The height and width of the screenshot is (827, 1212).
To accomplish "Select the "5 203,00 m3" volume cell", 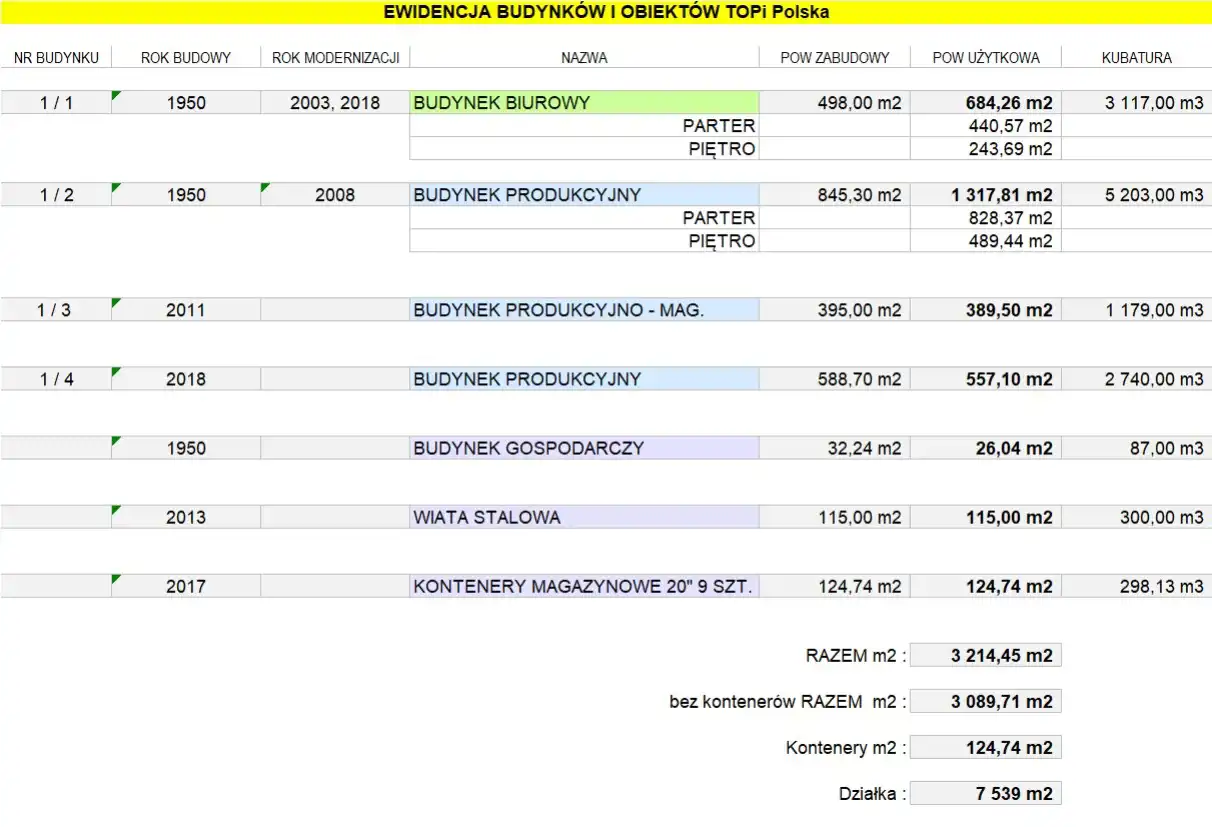I will (x=1137, y=194).
